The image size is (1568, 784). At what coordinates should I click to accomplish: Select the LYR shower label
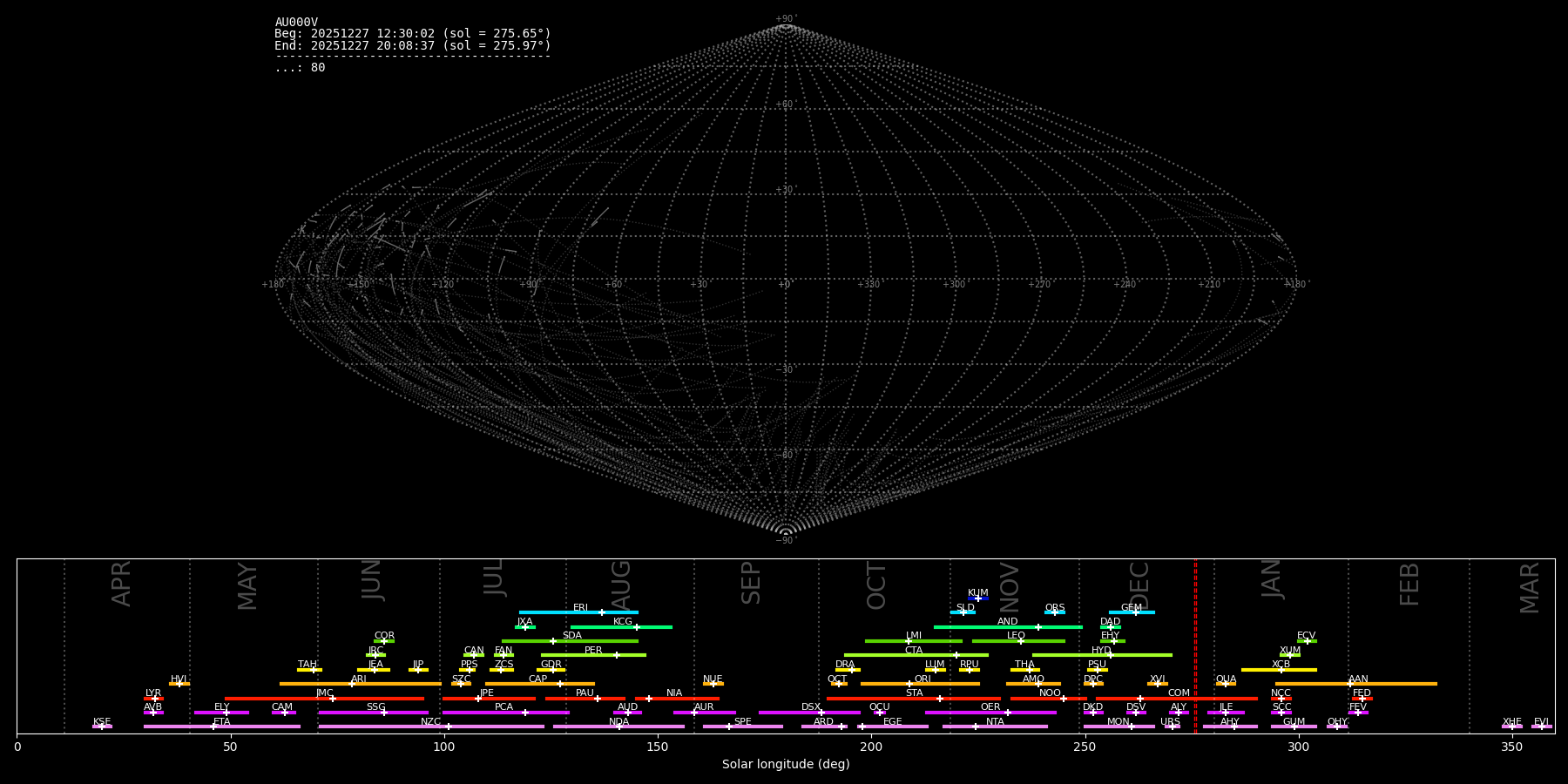pyautogui.click(x=153, y=693)
